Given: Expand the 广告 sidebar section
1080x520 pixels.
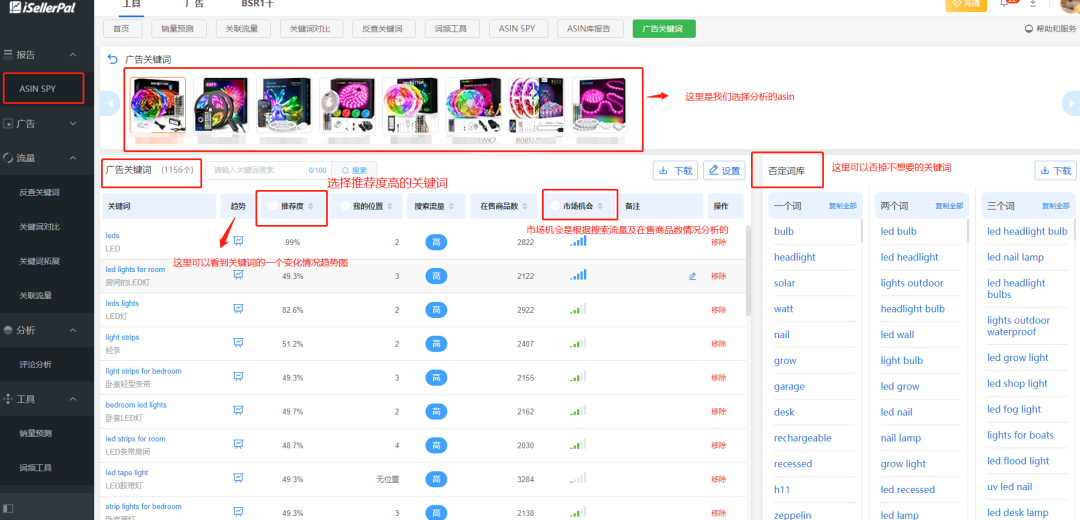Looking at the screenshot, I should [74, 123].
